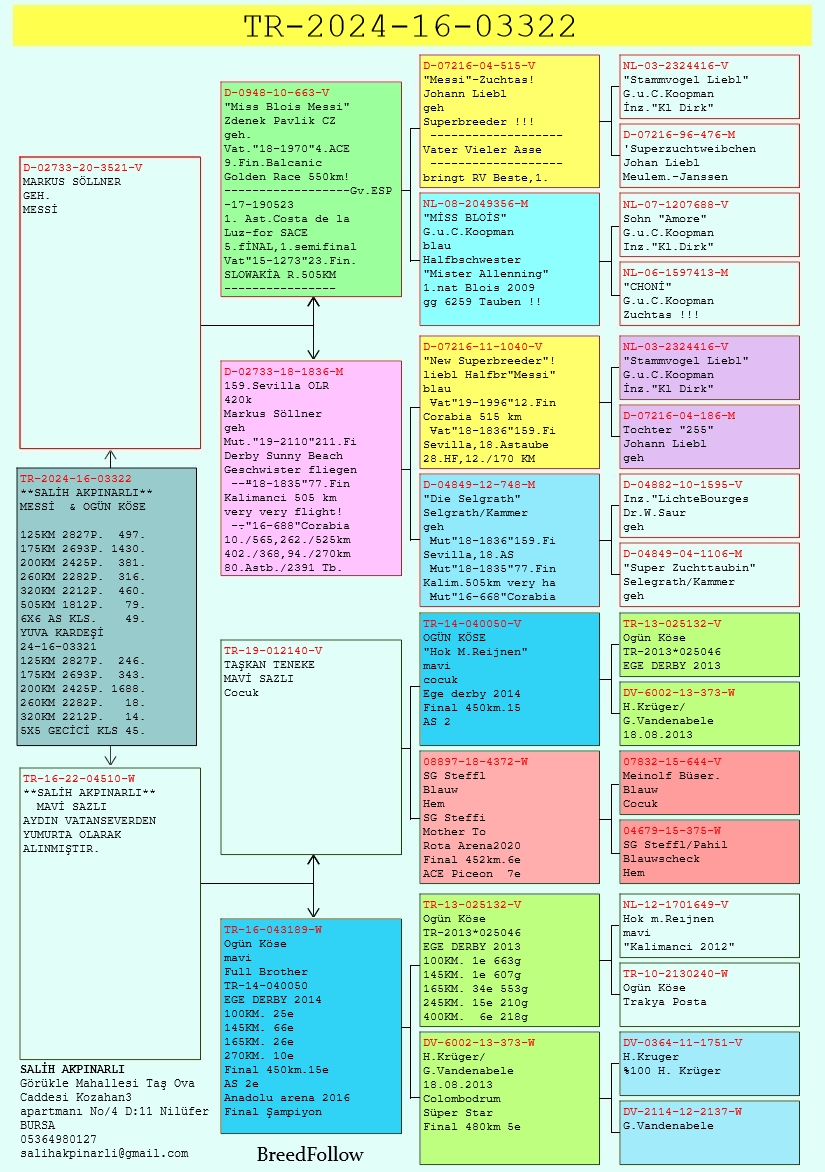Click the NL-06-1597413-M CHONİ box
825x1172 pixels.
pos(710,294)
